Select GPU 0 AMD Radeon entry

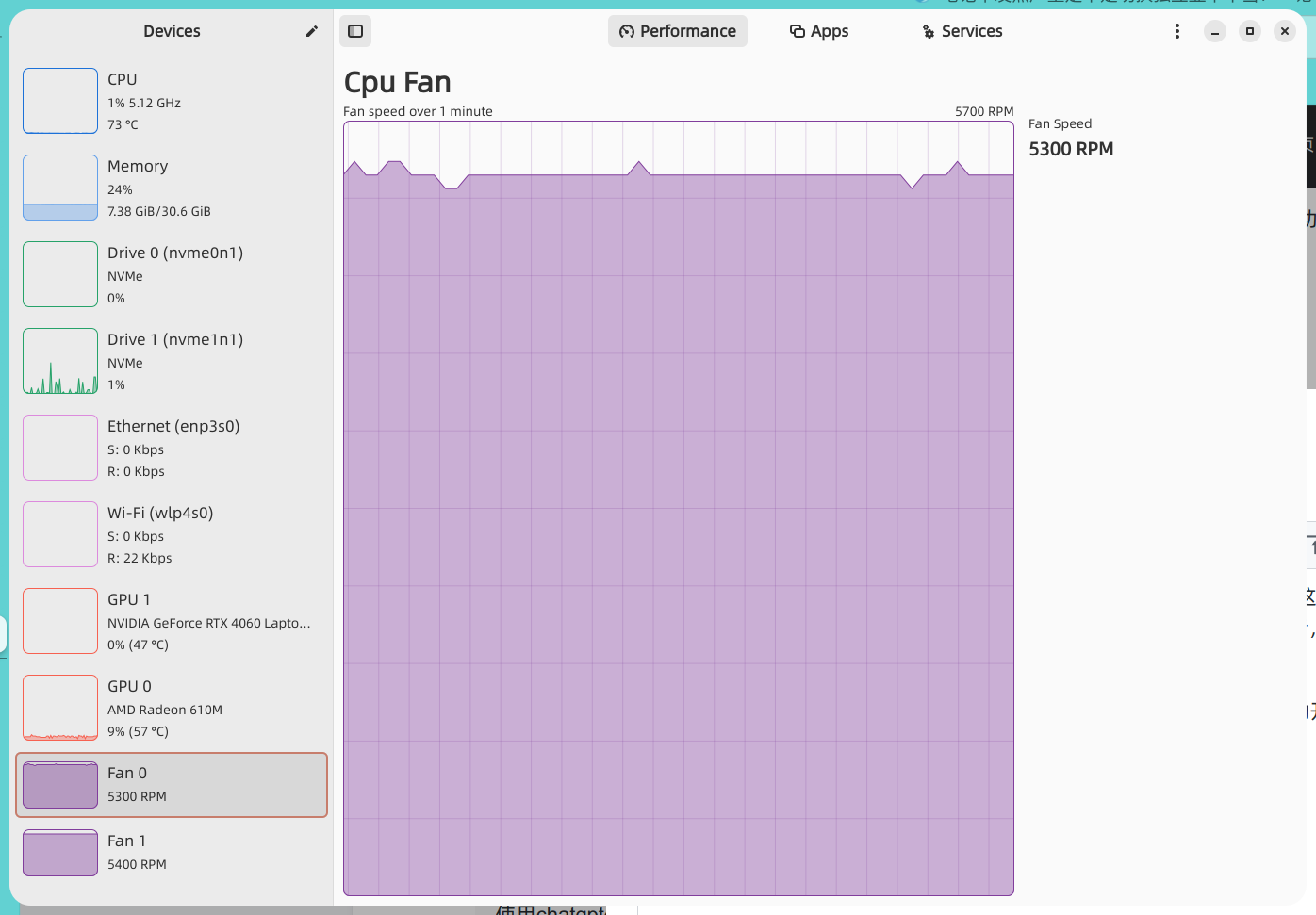[x=172, y=708]
